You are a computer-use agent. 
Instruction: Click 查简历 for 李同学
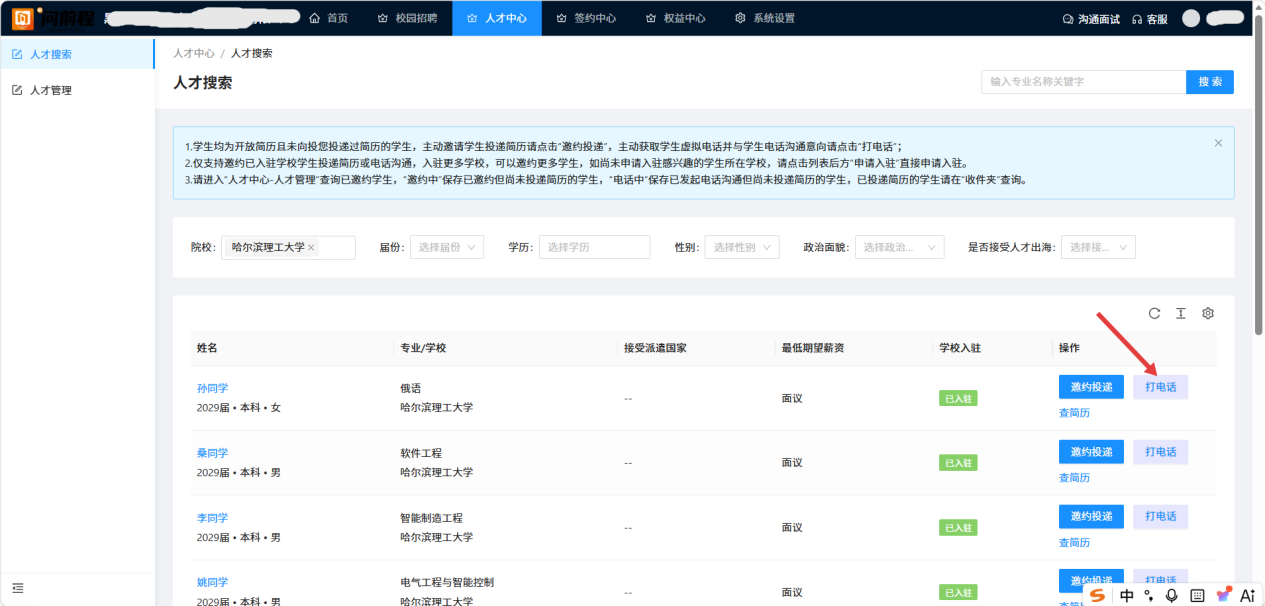click(x=1074, y=542)
